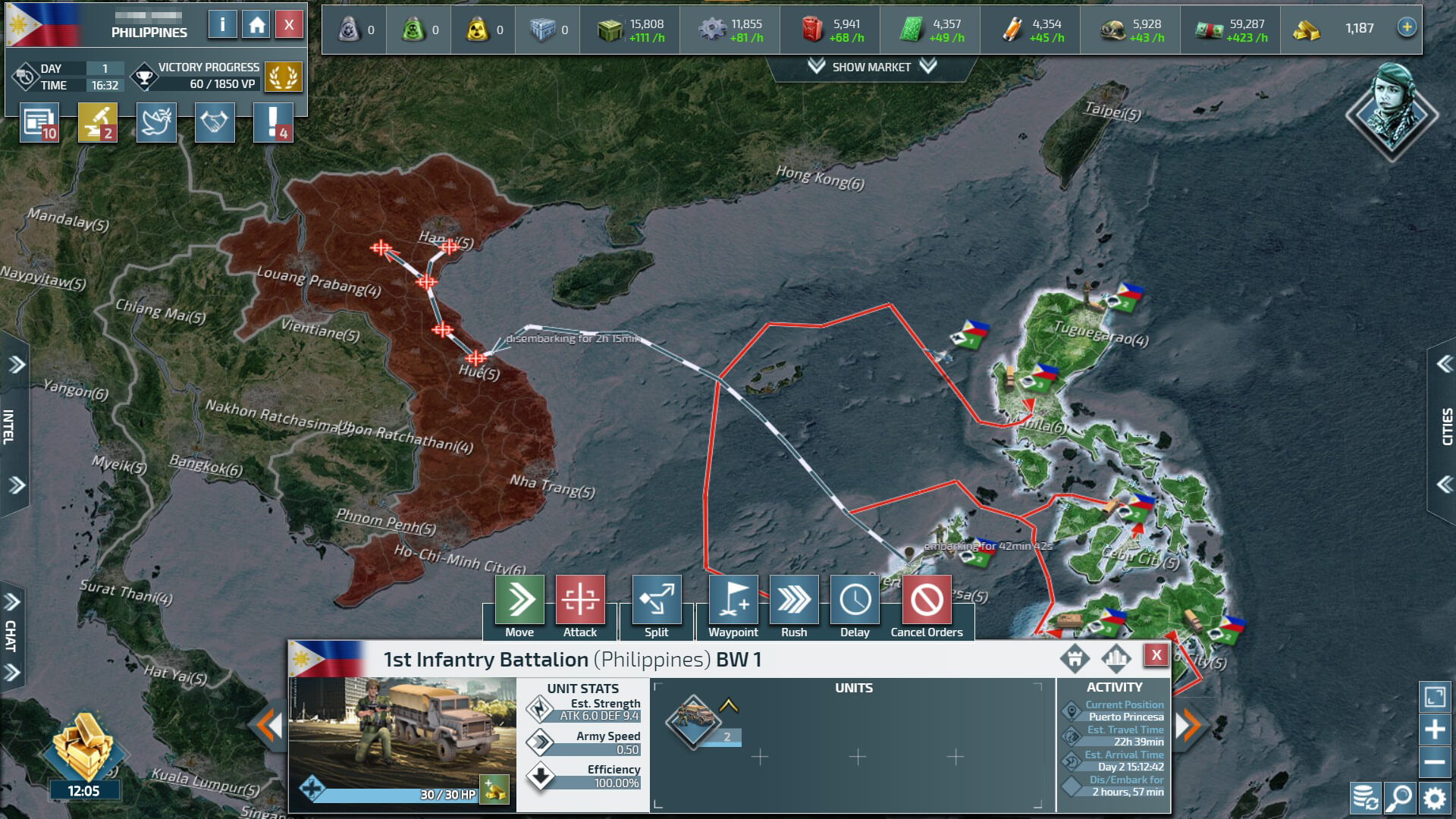Click the Cancel Orders button
This screenshot has width=1456, height=819.
927,600
